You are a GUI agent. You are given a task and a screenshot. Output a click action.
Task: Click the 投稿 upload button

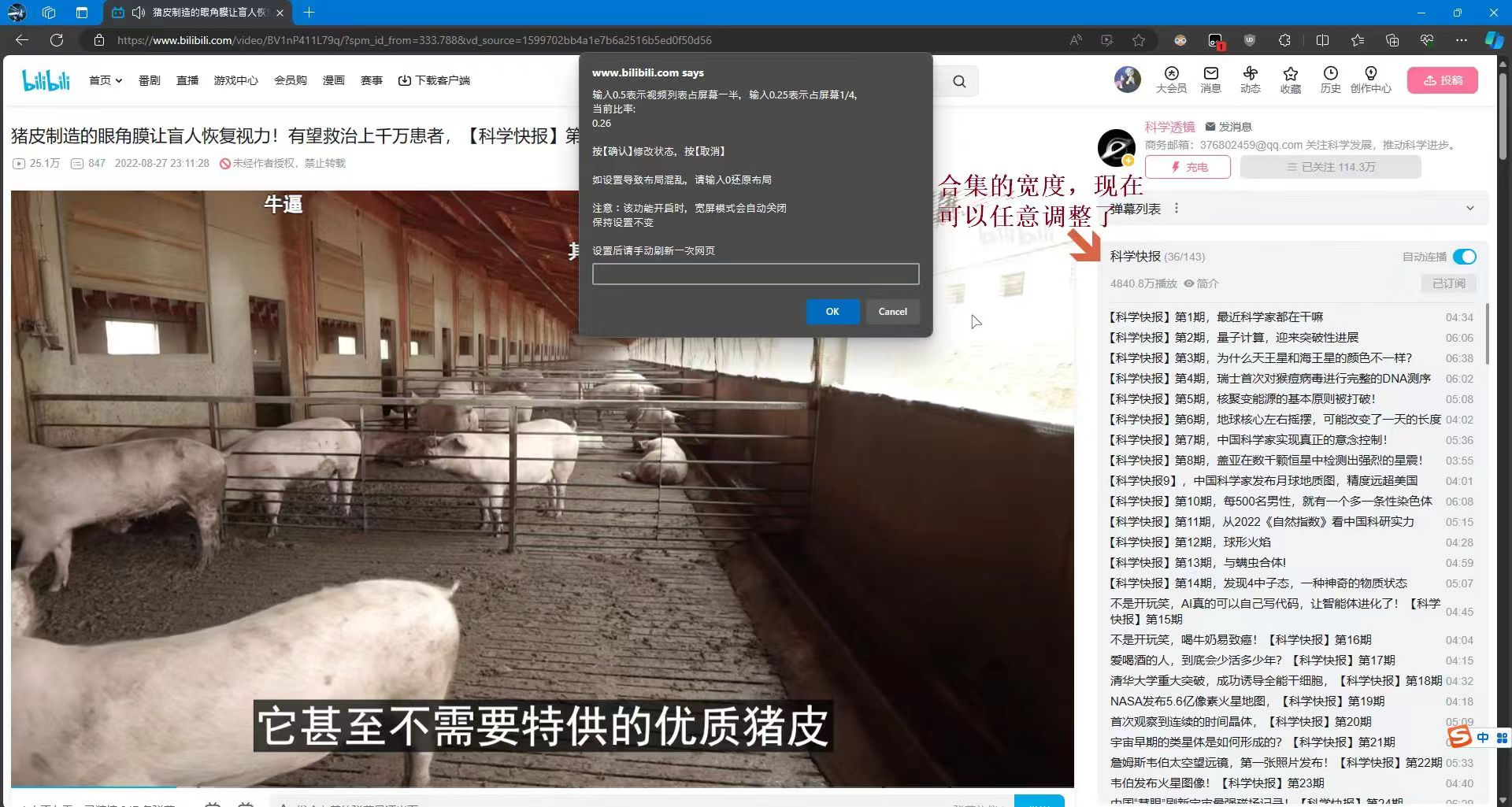coord(1443,80)
